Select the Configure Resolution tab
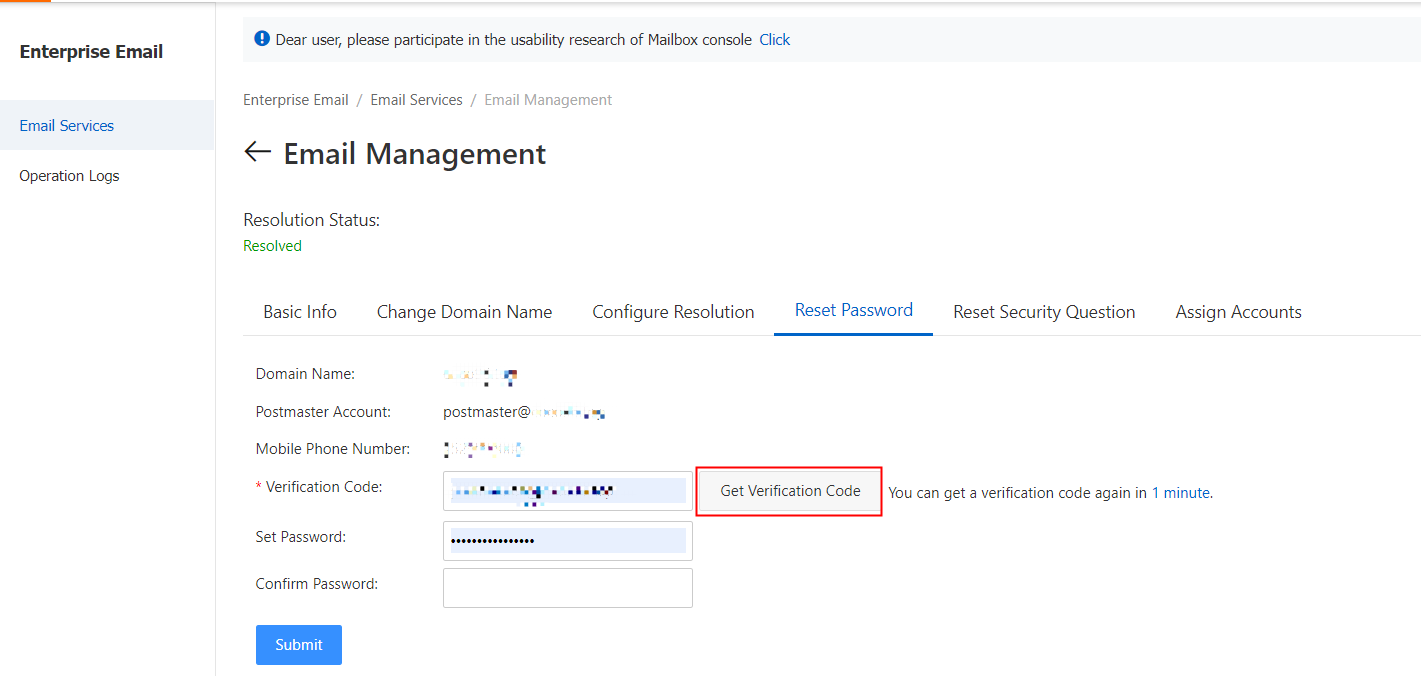Viewport: 1421px width, 676px height. pyautogui.click(x=673, y=312)
